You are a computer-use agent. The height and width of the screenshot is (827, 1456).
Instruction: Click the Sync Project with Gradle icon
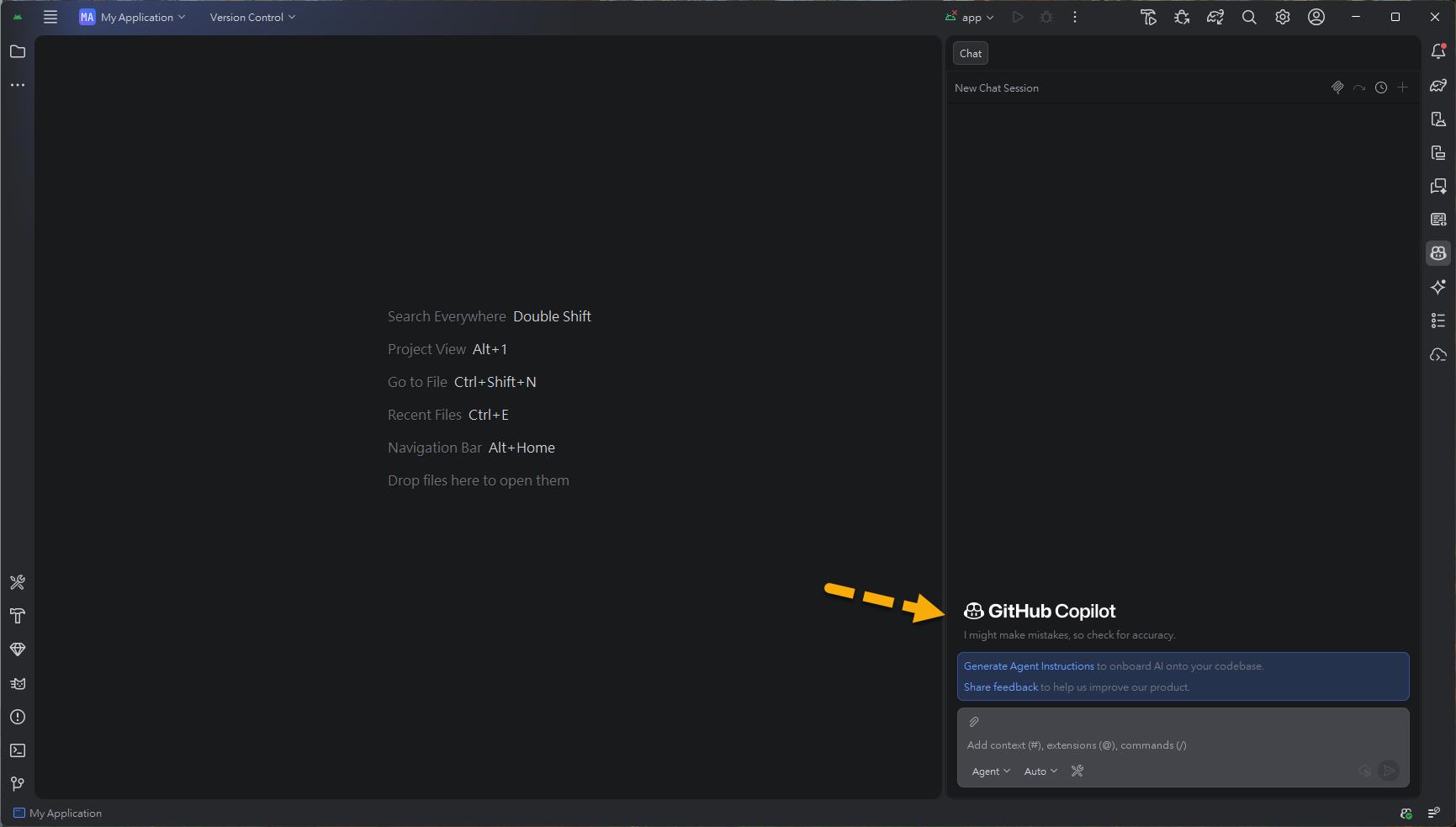click(x=1215, y=17)
